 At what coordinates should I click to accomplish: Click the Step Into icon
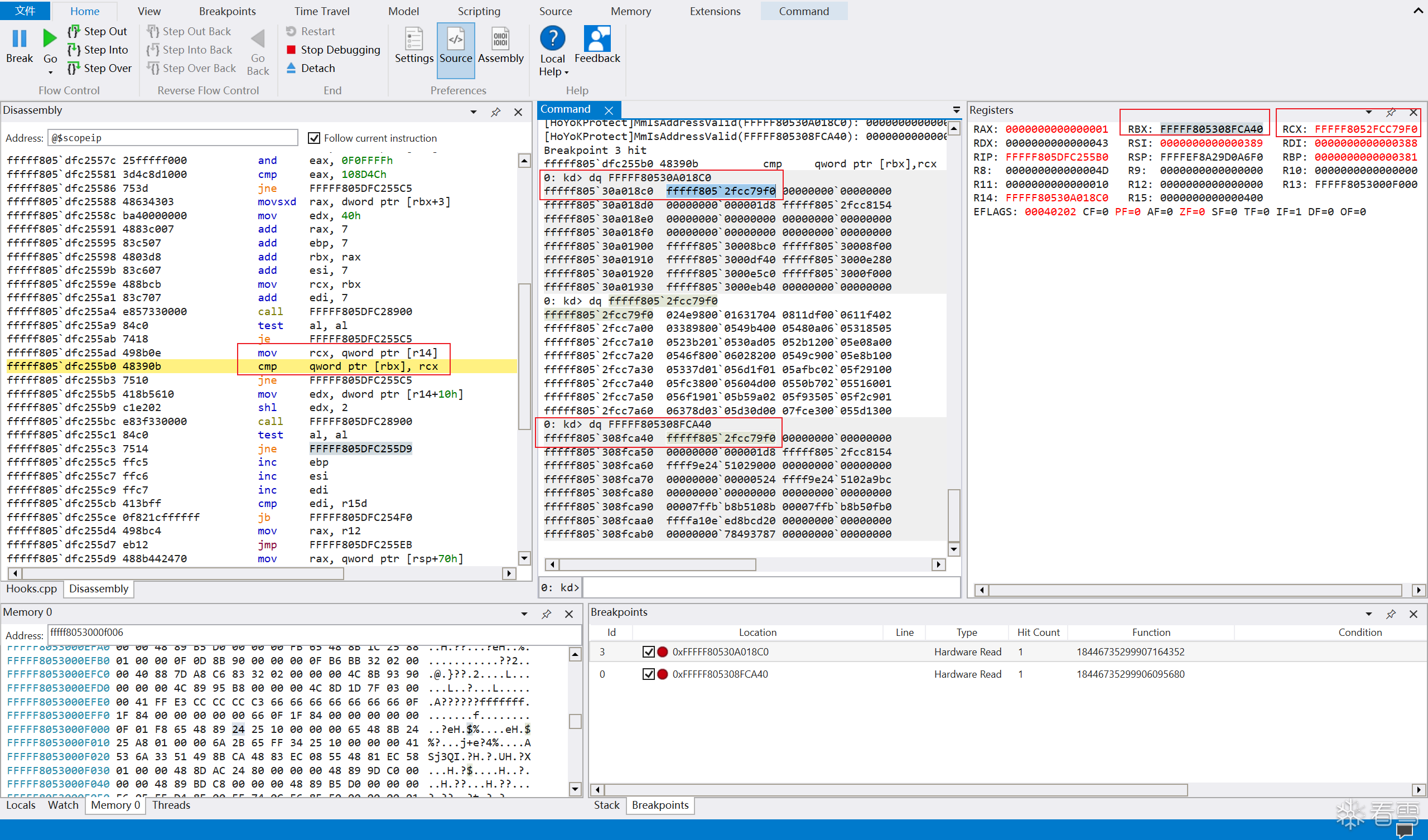pyautogui.click(x=74, y=50)
